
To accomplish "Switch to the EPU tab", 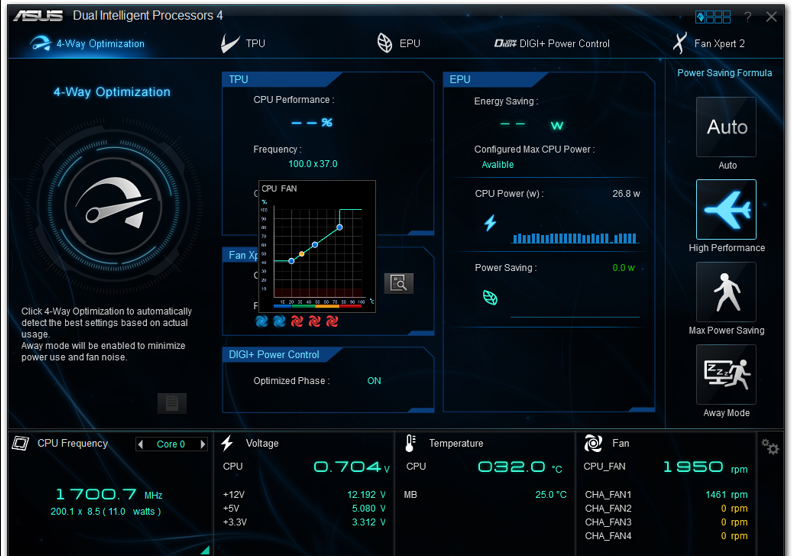I will (399, 44).
